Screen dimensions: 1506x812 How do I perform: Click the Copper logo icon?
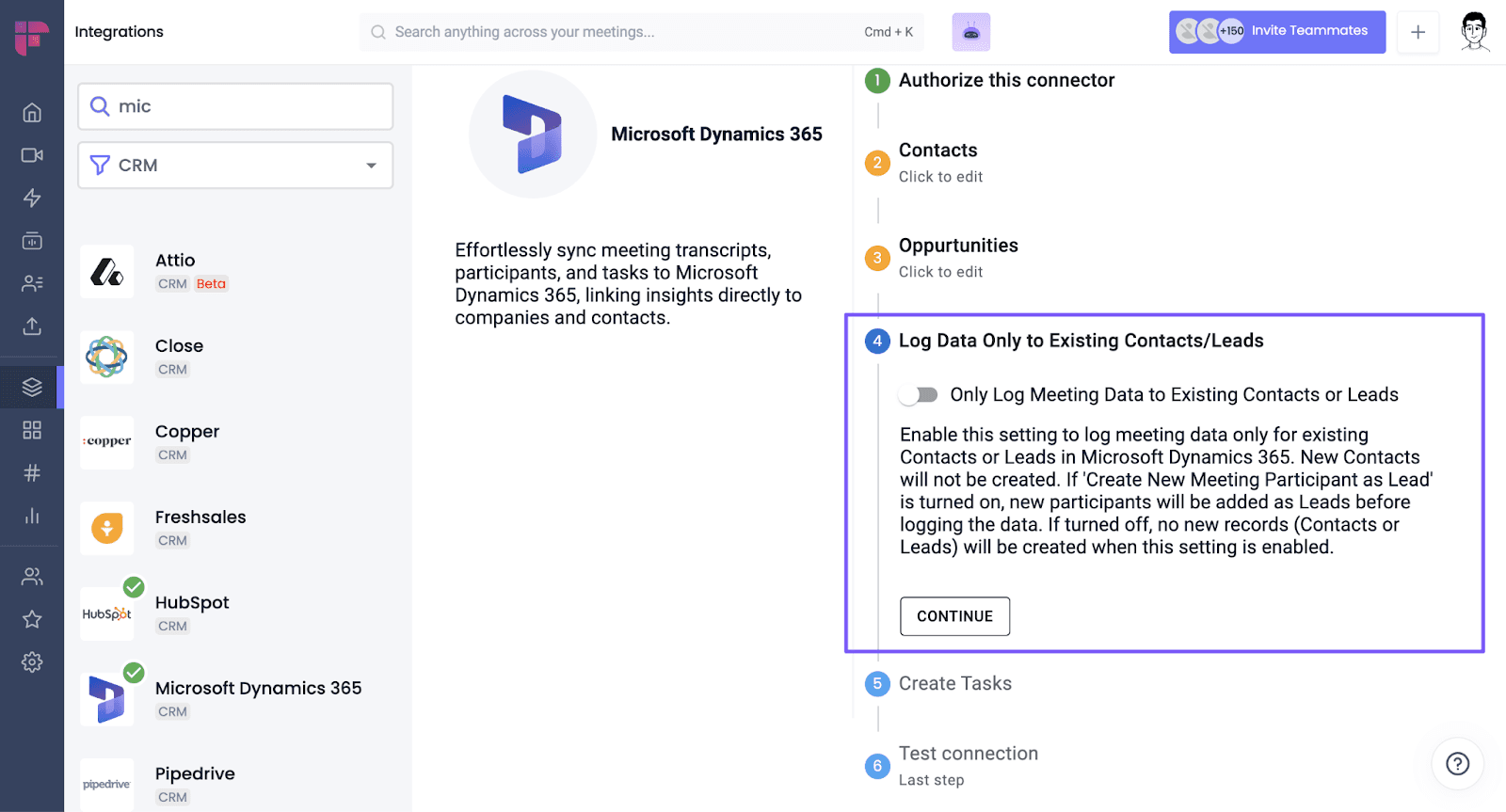click(x=107, y=442)
